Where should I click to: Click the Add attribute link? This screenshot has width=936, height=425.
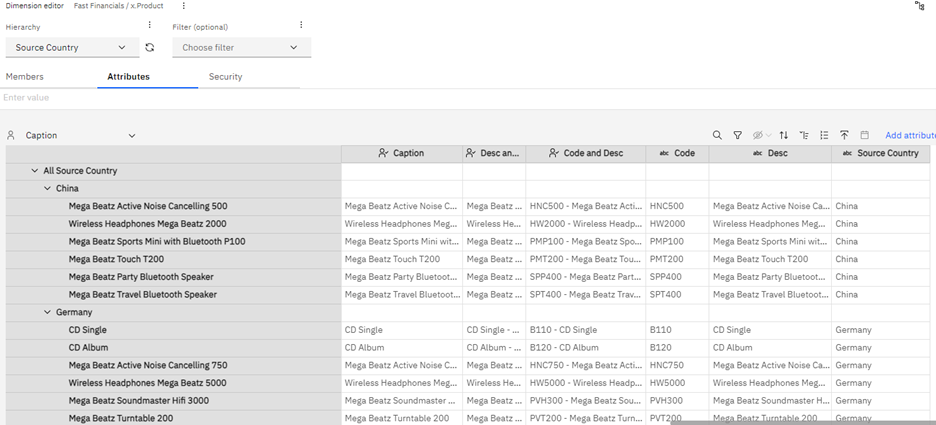point(910,135)
